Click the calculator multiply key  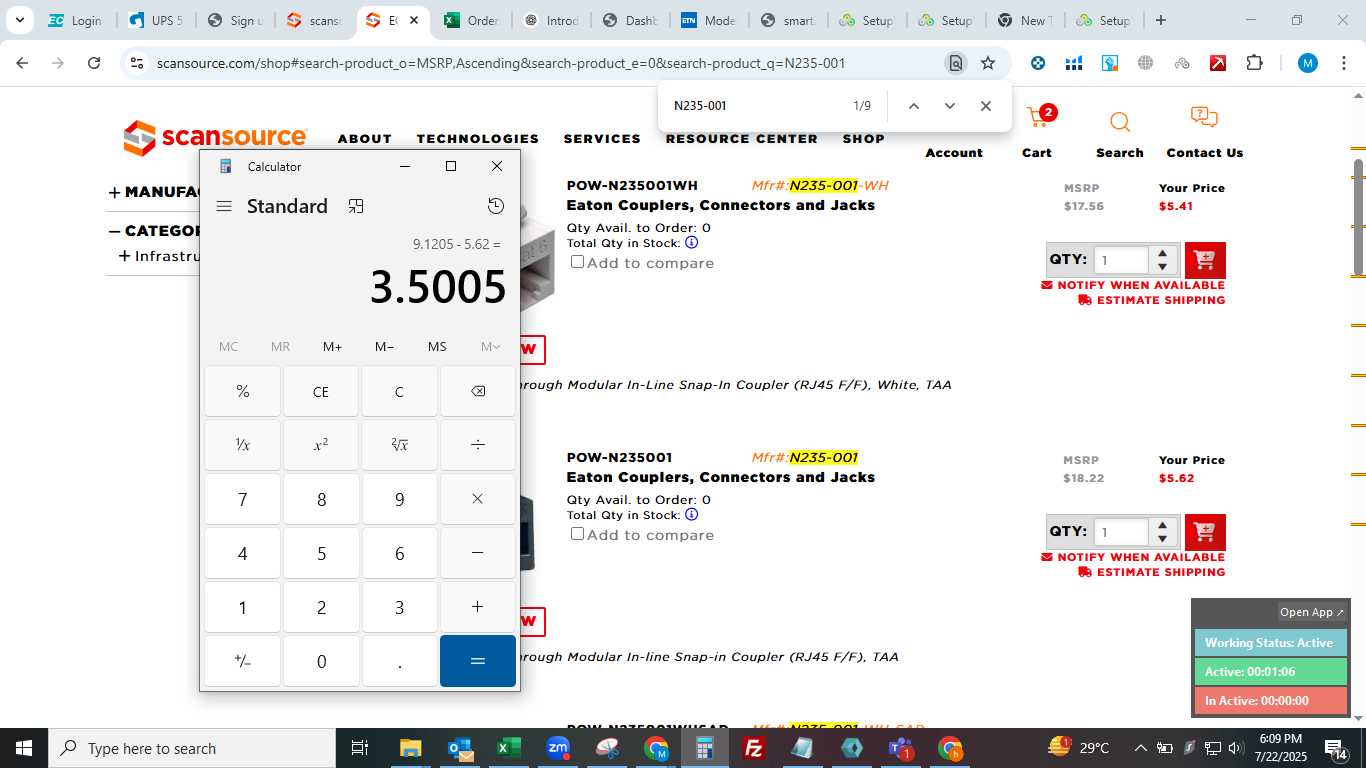click(478, 499)
